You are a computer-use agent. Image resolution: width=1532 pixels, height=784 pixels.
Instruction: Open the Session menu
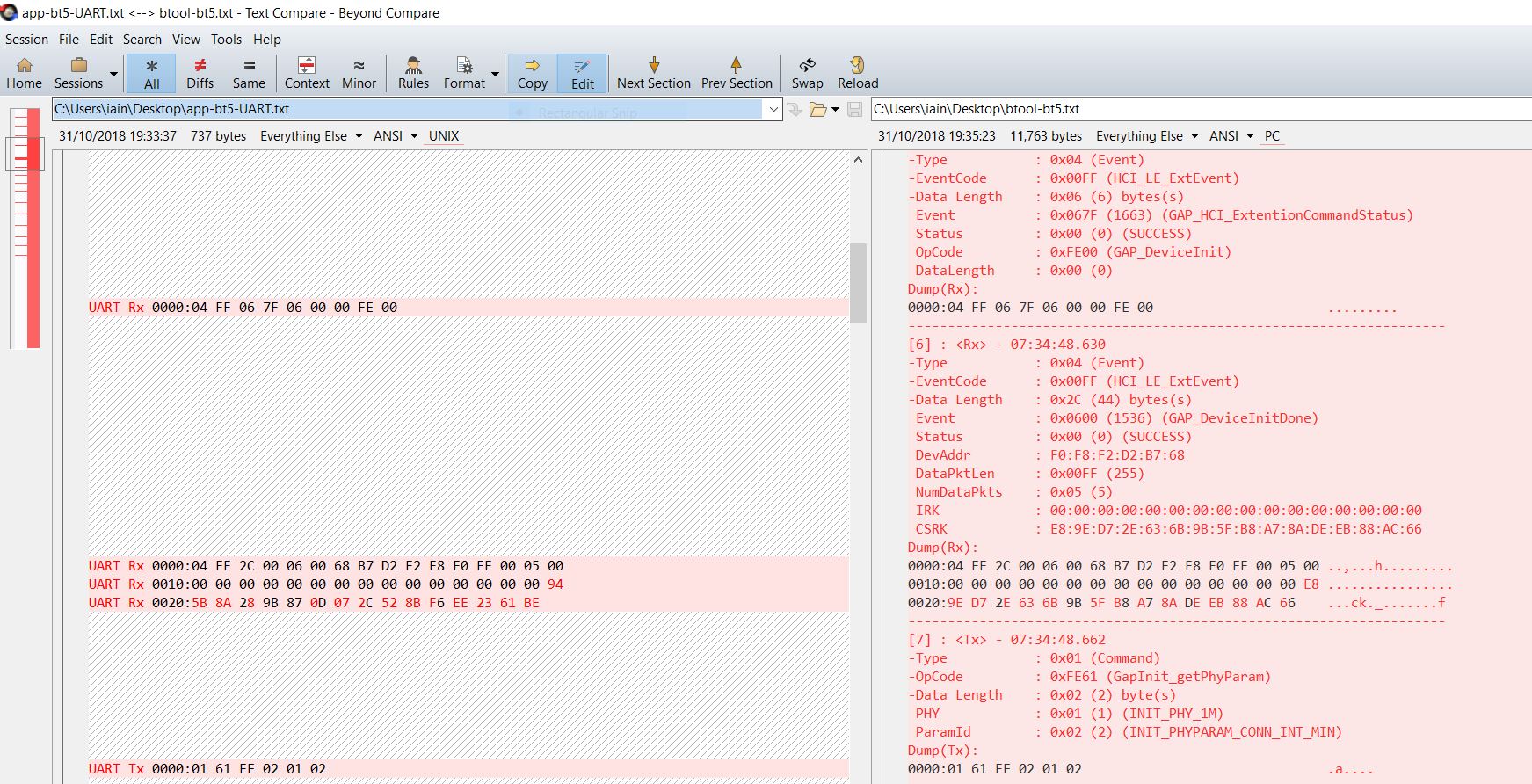[26, 40]
